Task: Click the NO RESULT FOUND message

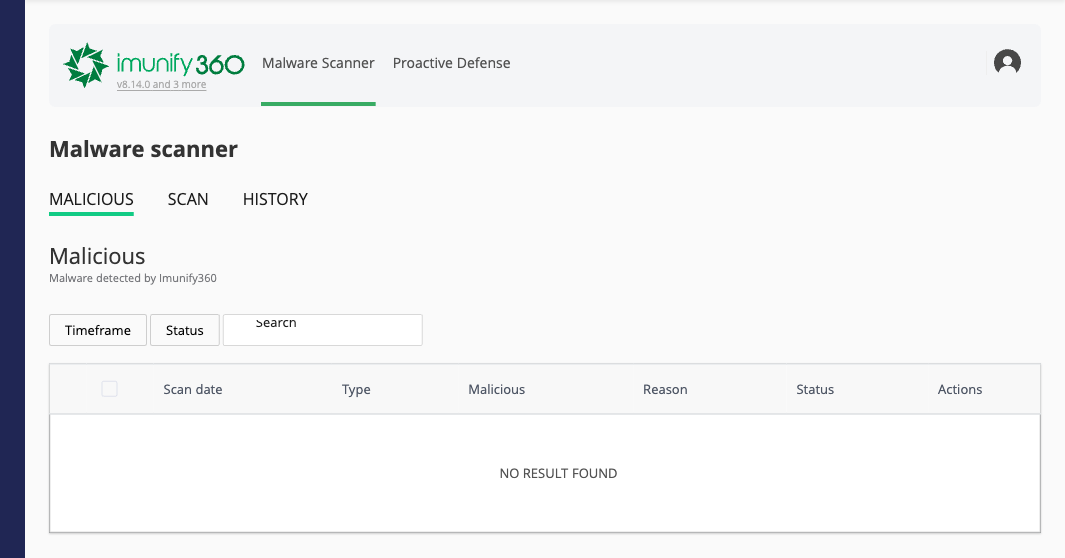Action: coord(558,474)
